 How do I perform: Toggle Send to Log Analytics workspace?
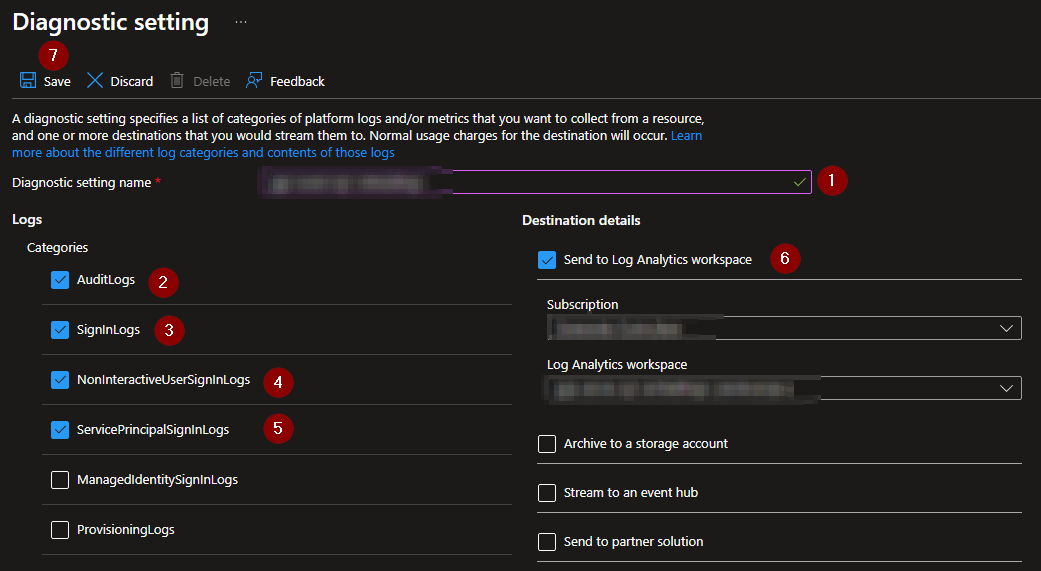point(547,260)
